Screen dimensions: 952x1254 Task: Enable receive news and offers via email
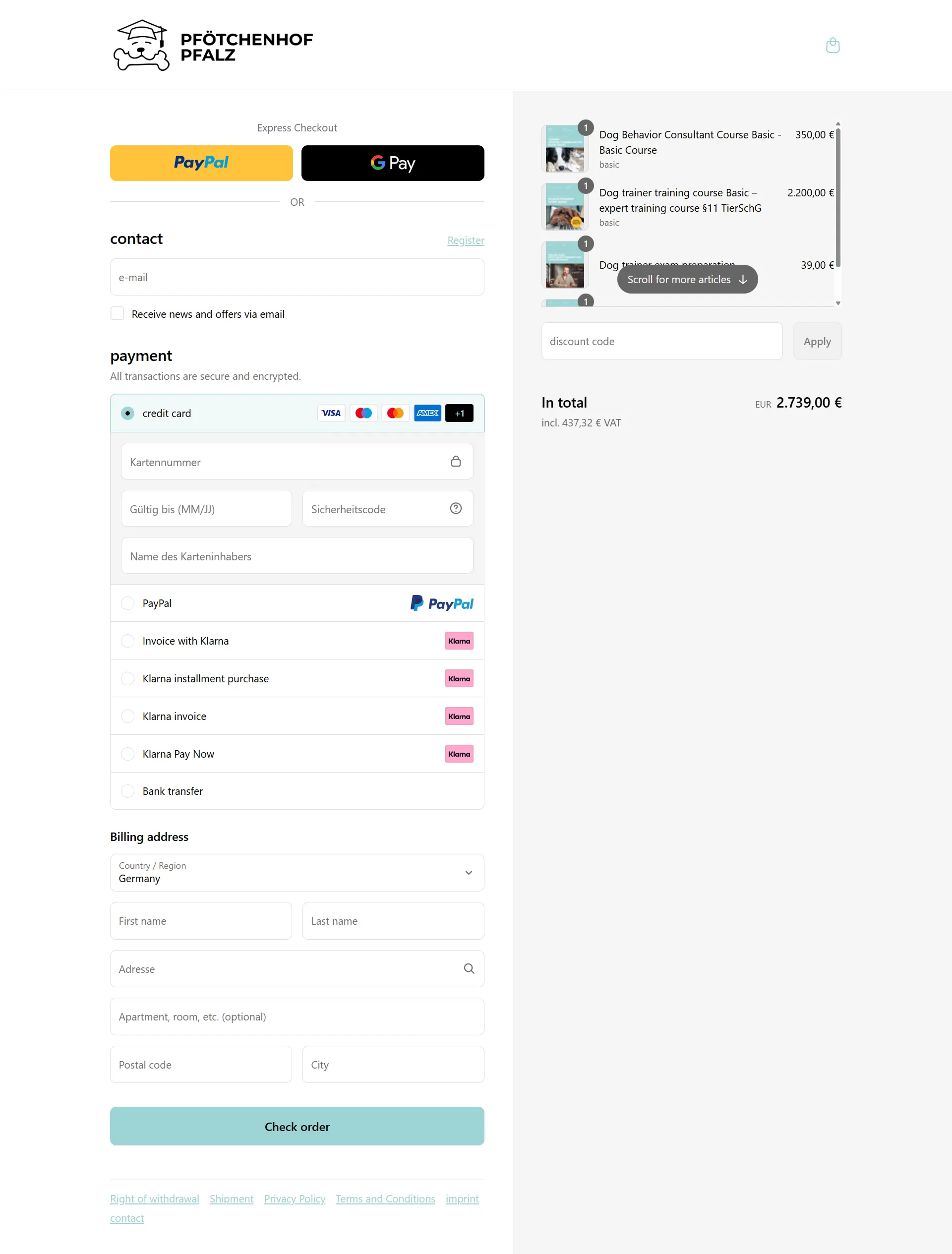118,313
